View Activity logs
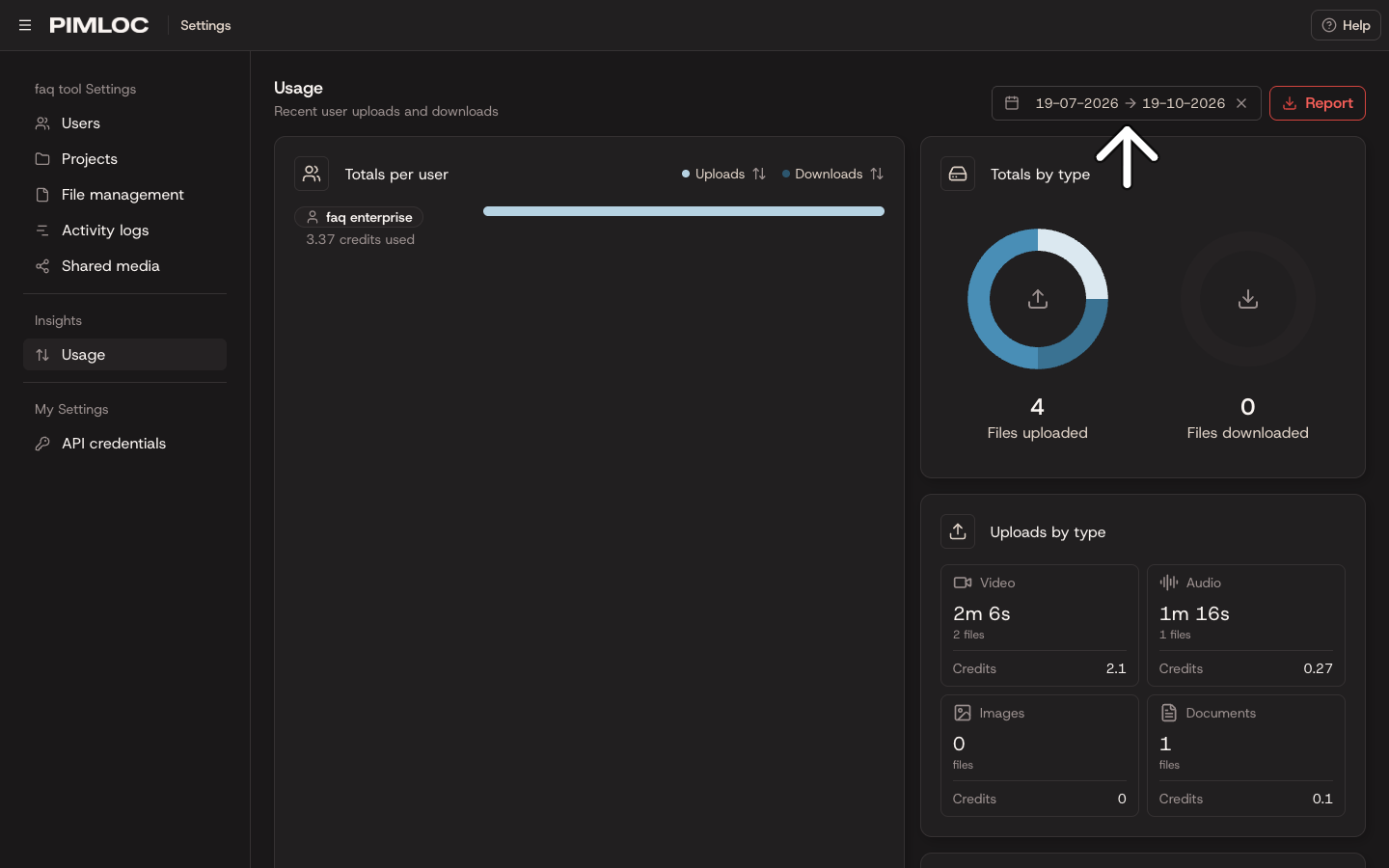 click(x=124, y=231)
